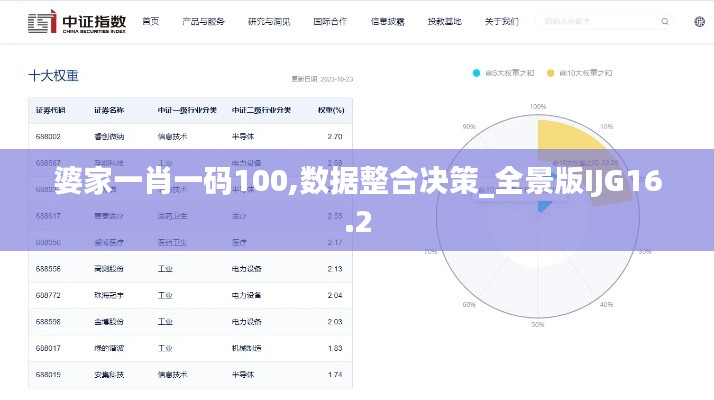This screenshot has width=714, height=400.
Task: Select security code 688019
Action: tap(48, 374)
